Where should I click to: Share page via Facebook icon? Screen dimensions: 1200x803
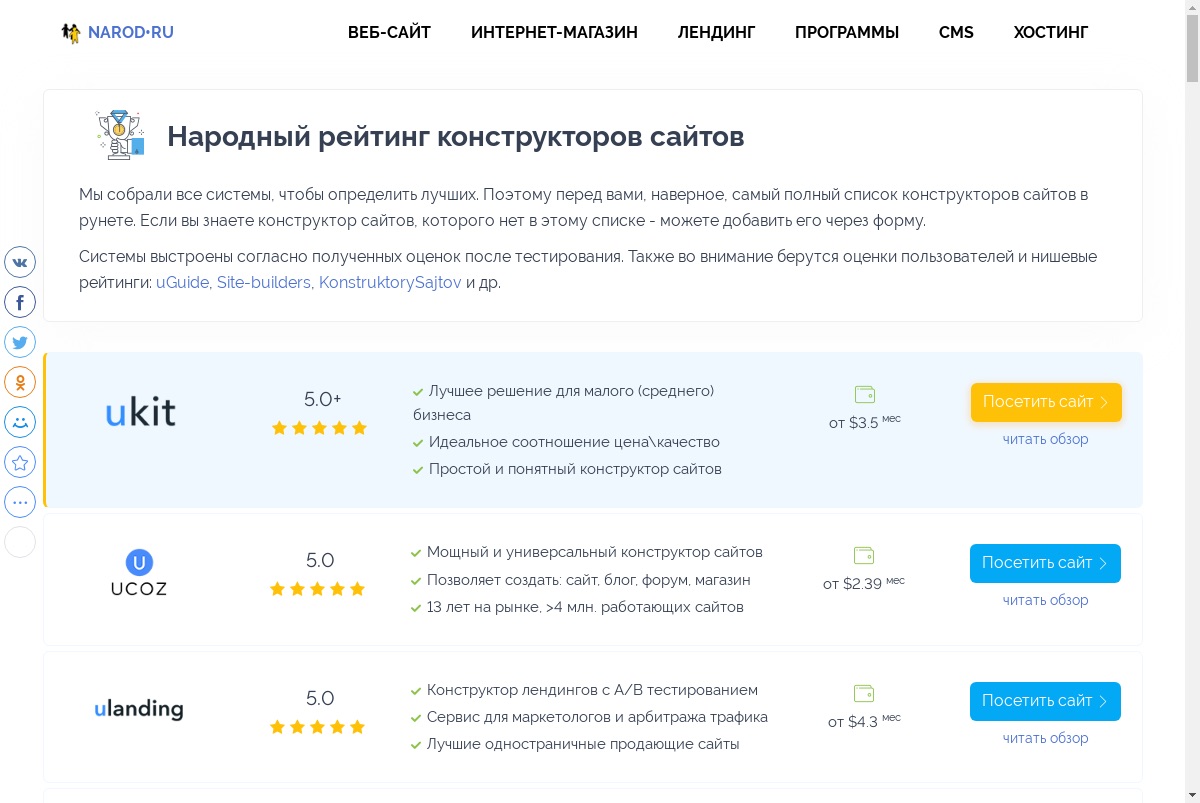coord(20,302)
